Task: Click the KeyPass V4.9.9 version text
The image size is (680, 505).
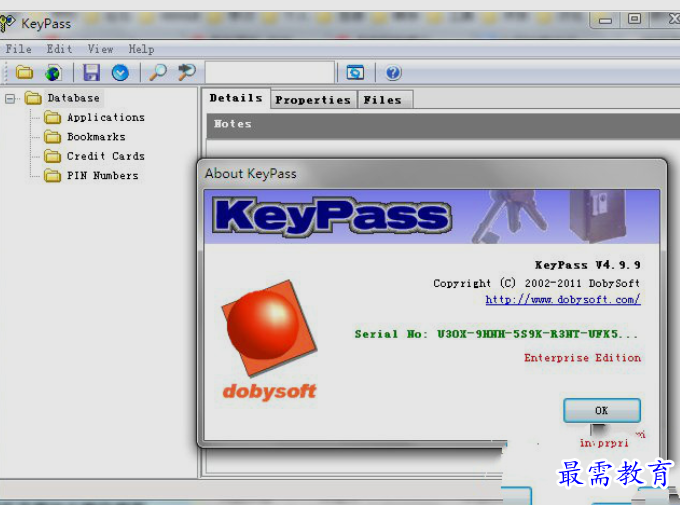Action: [588, 265]
